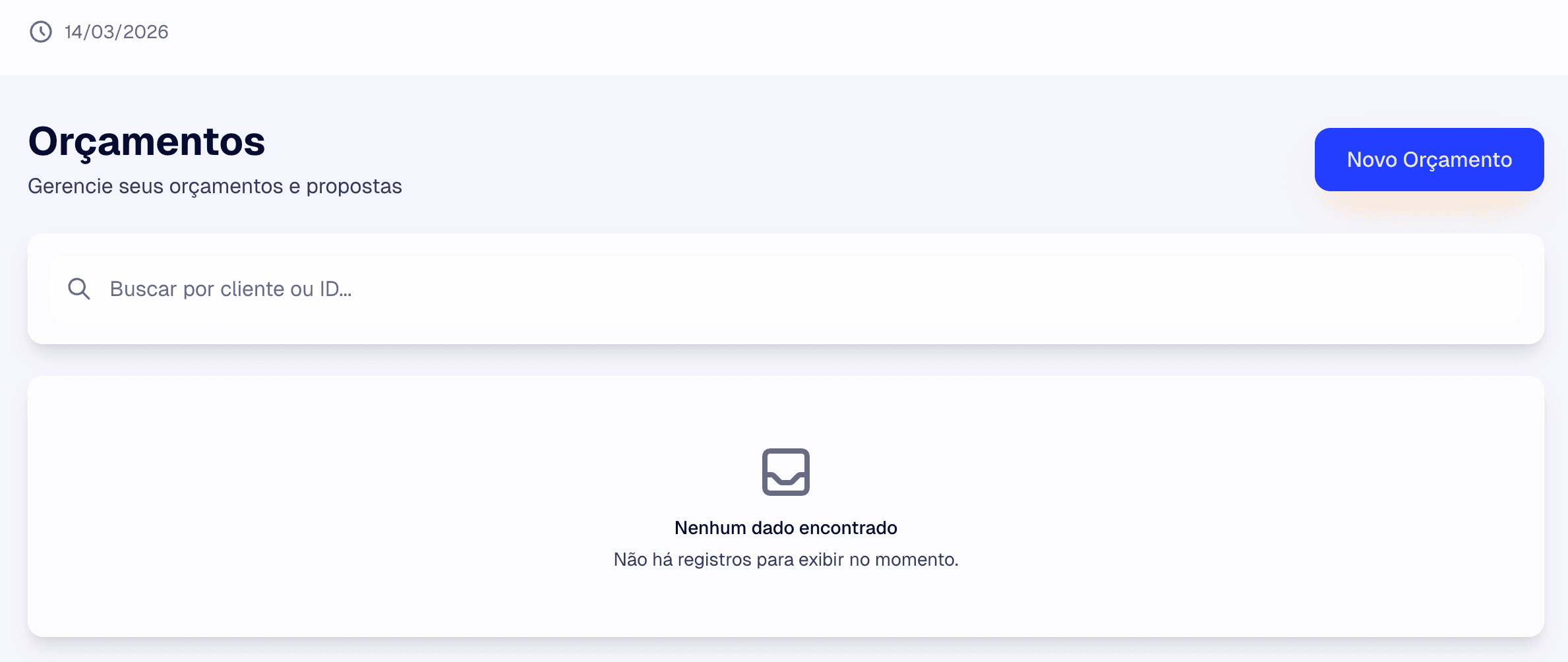1568x662 pixels.
Task: Tap the time icon in the top bar
Action: pos(41,32)
